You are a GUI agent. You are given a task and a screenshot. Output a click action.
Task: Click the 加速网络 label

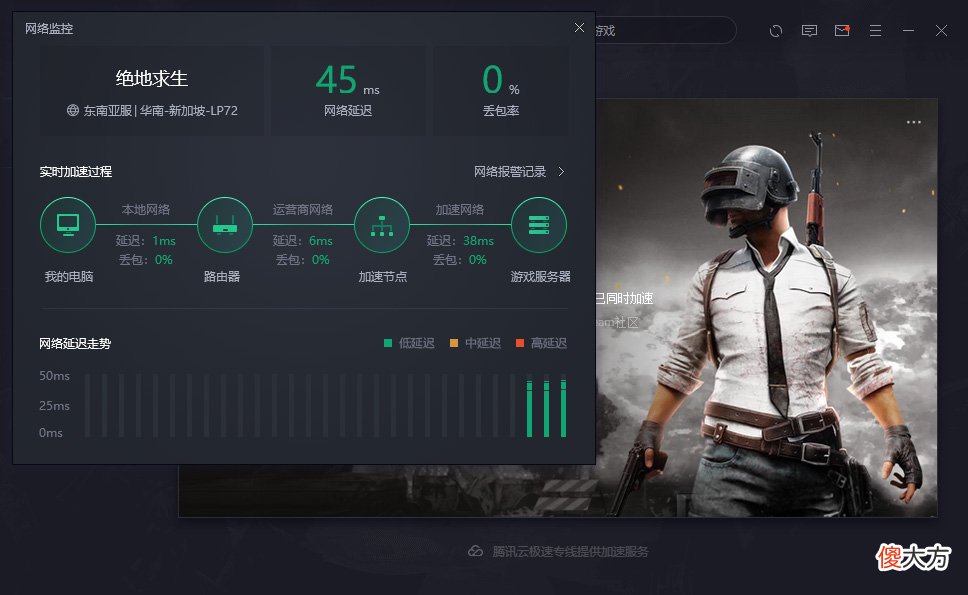459,210
